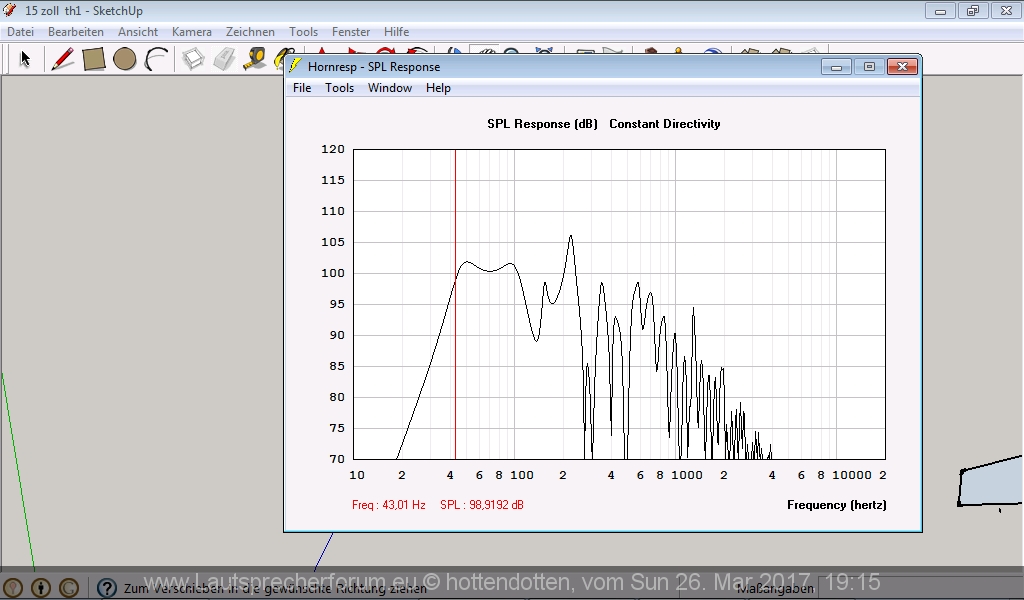
Task: Open Hornresp's File menu
Action: pos(301,88)
